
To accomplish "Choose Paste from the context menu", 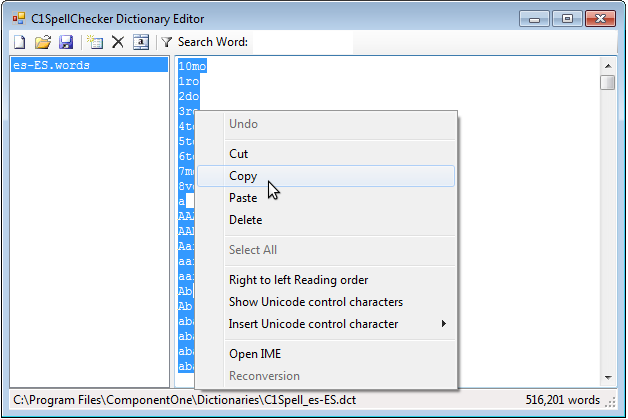I will [326, 198].
